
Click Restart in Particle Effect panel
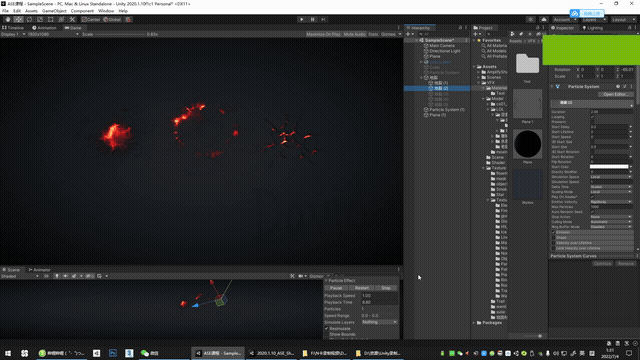tap(362, 288)
